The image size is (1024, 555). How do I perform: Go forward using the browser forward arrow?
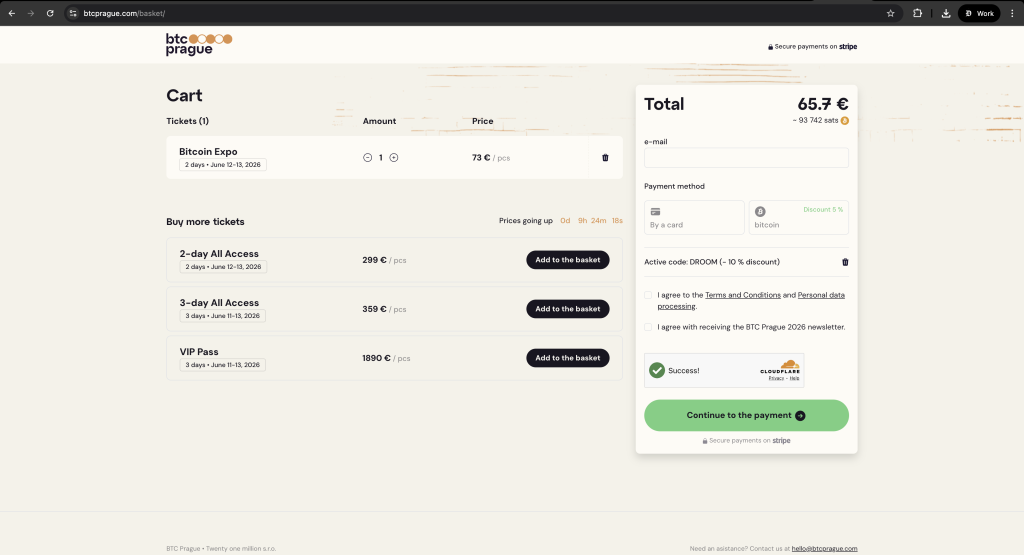tap(31, 13)
